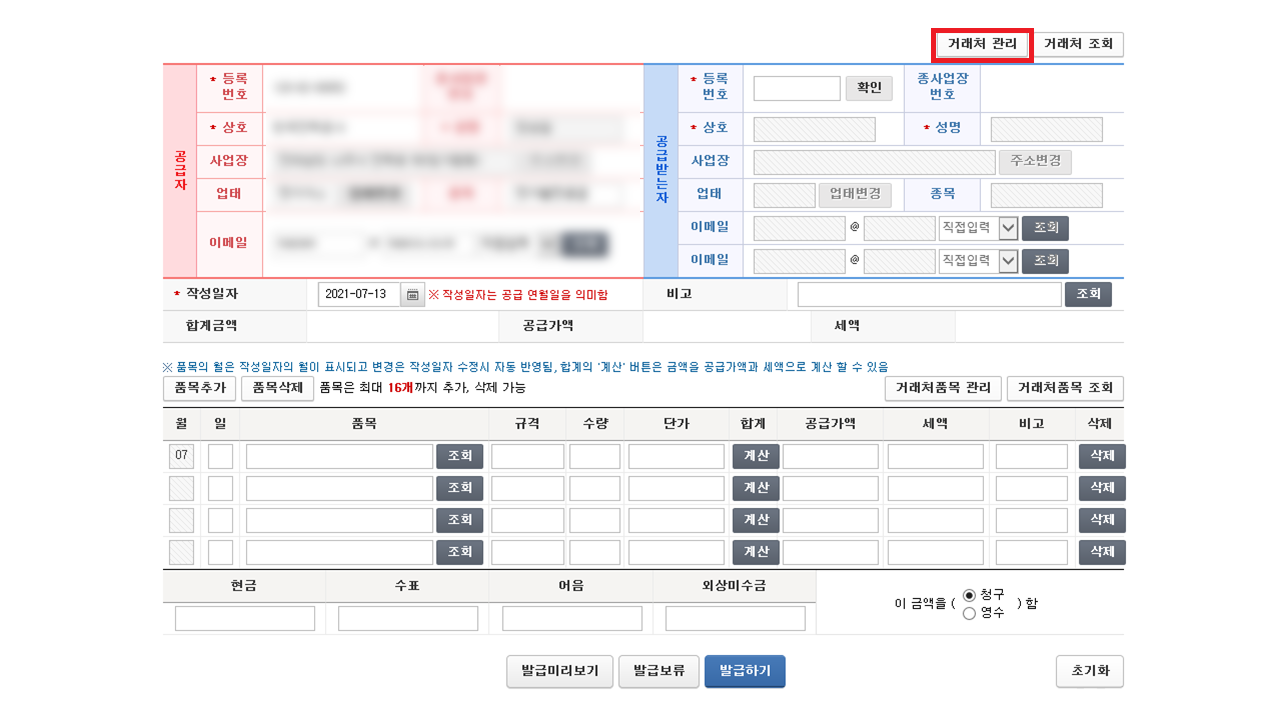The height and width of the screenshot is (720, 1280).
Task: Click first row 규격 field
Action: [x=528, y=457]
